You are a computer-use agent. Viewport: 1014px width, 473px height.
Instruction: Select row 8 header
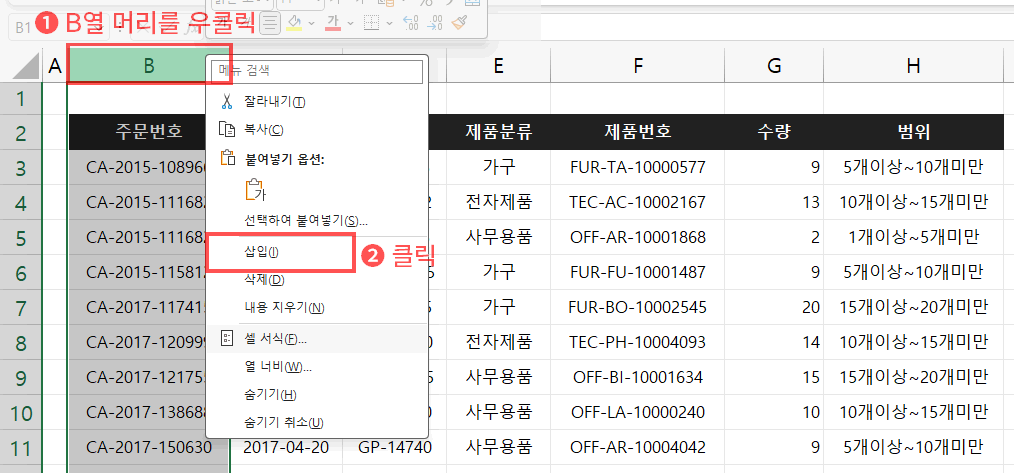[x=20, y=342]
